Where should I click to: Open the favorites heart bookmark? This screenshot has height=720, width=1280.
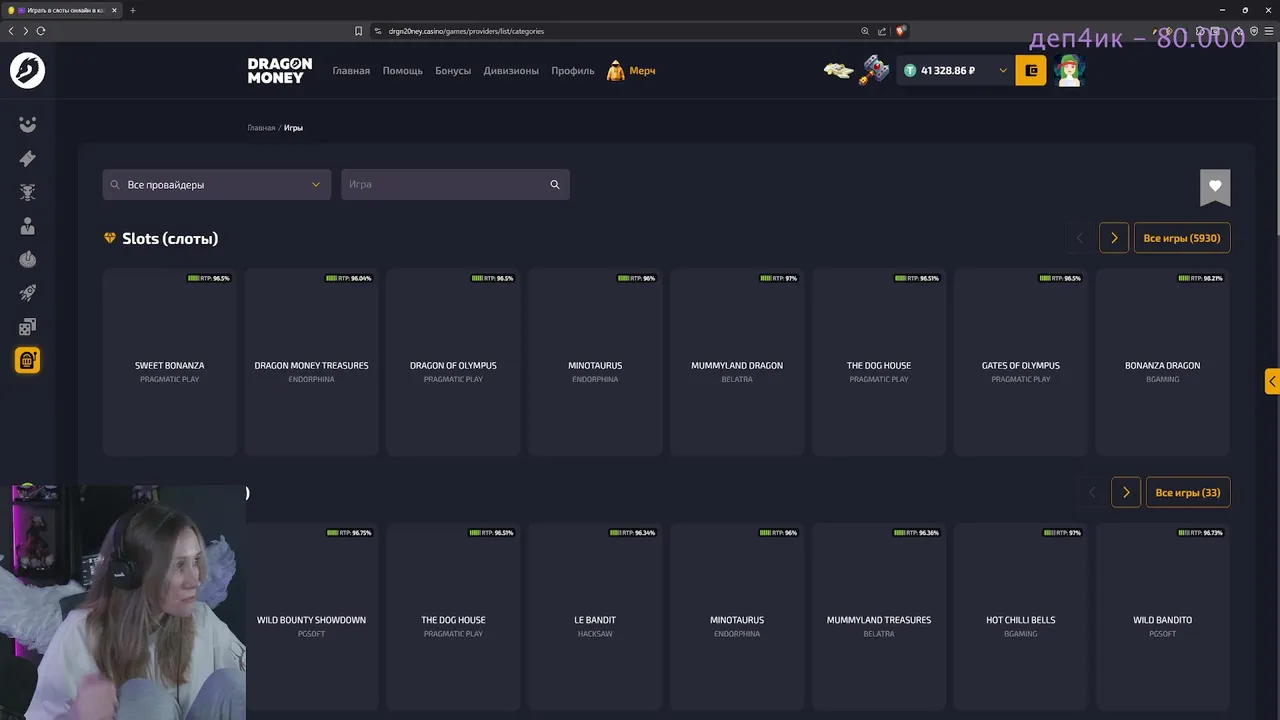pos(1215,187)
